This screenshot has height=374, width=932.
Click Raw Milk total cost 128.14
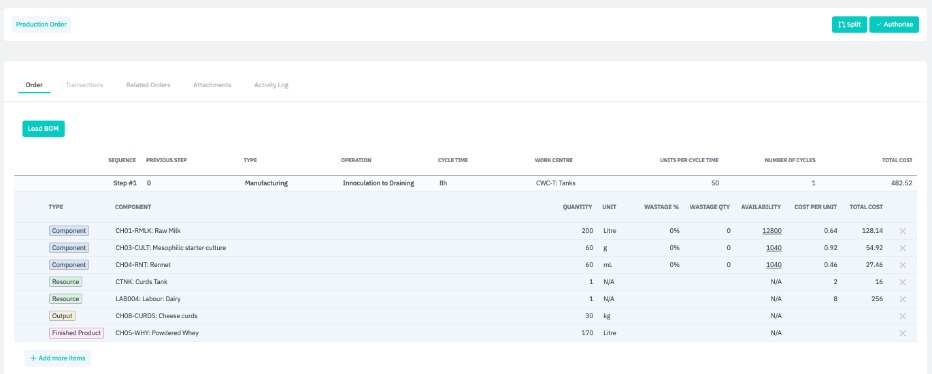[873, 231]
